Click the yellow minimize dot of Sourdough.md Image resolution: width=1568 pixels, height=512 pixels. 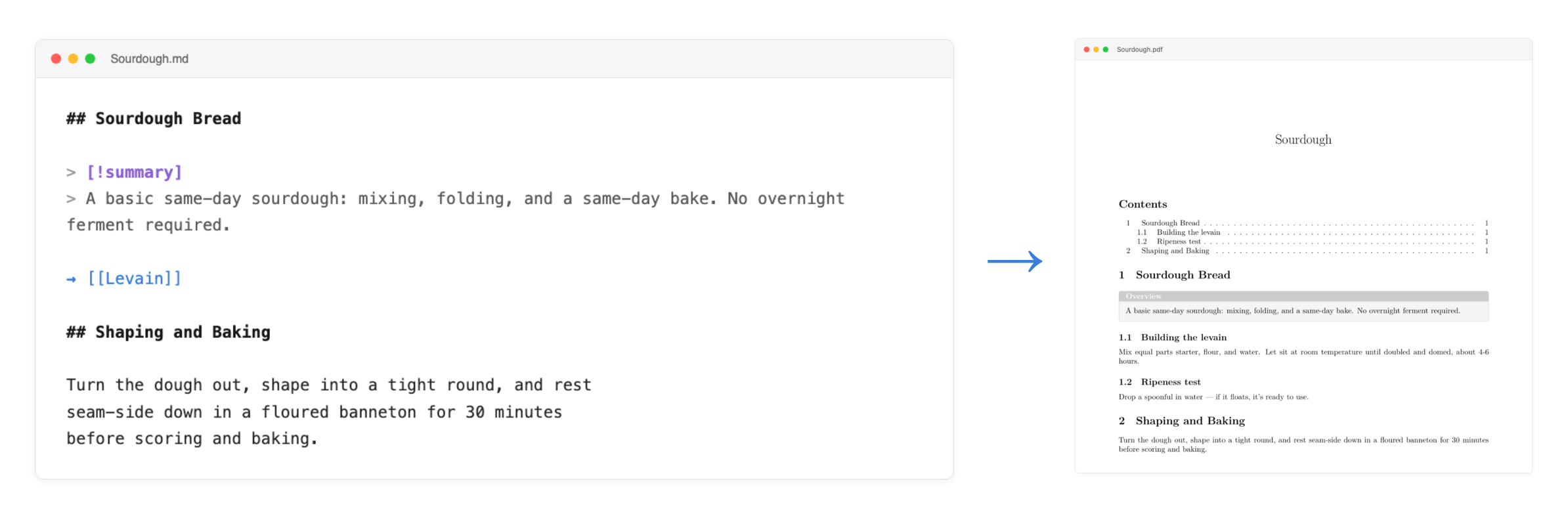(73, 59)
